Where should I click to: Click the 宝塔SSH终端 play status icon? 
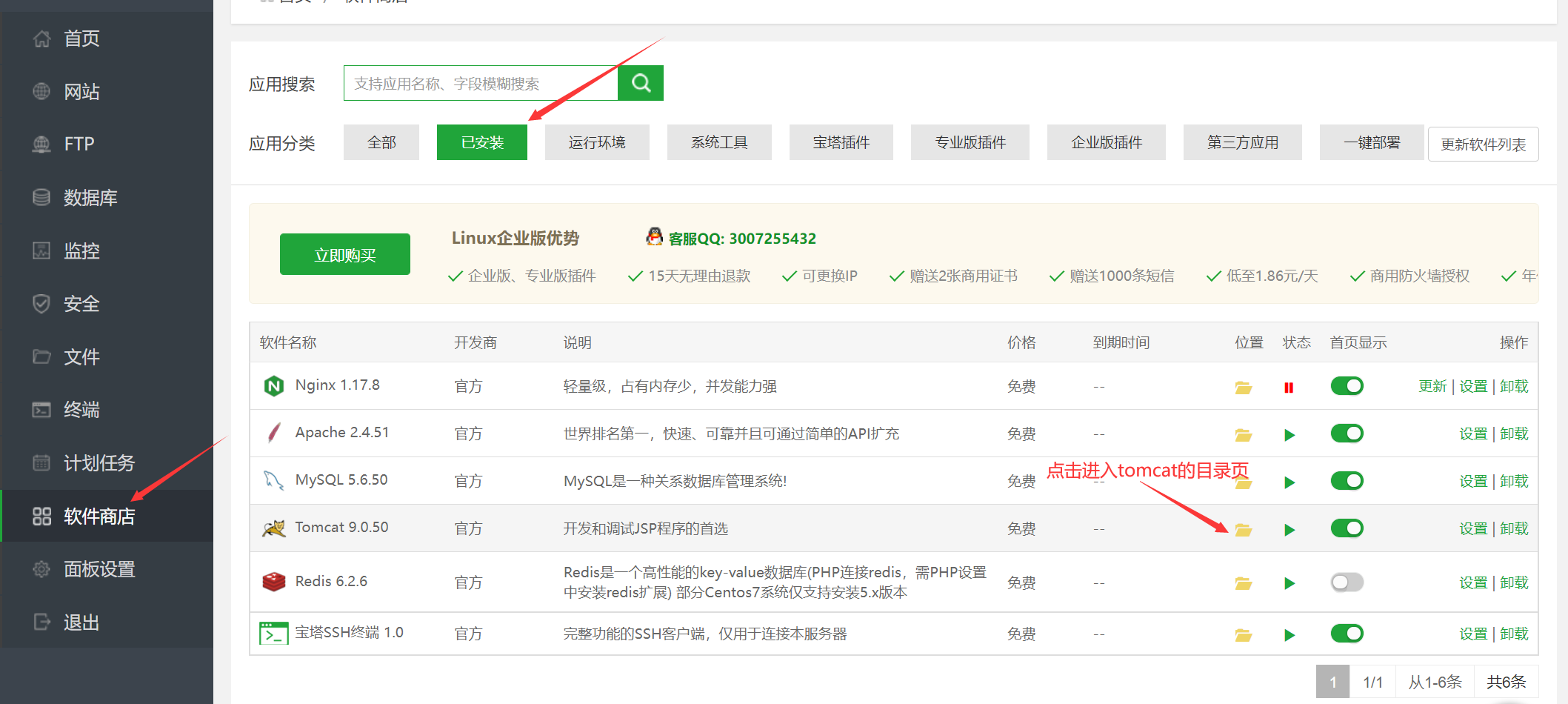(x=1290, y=634)
